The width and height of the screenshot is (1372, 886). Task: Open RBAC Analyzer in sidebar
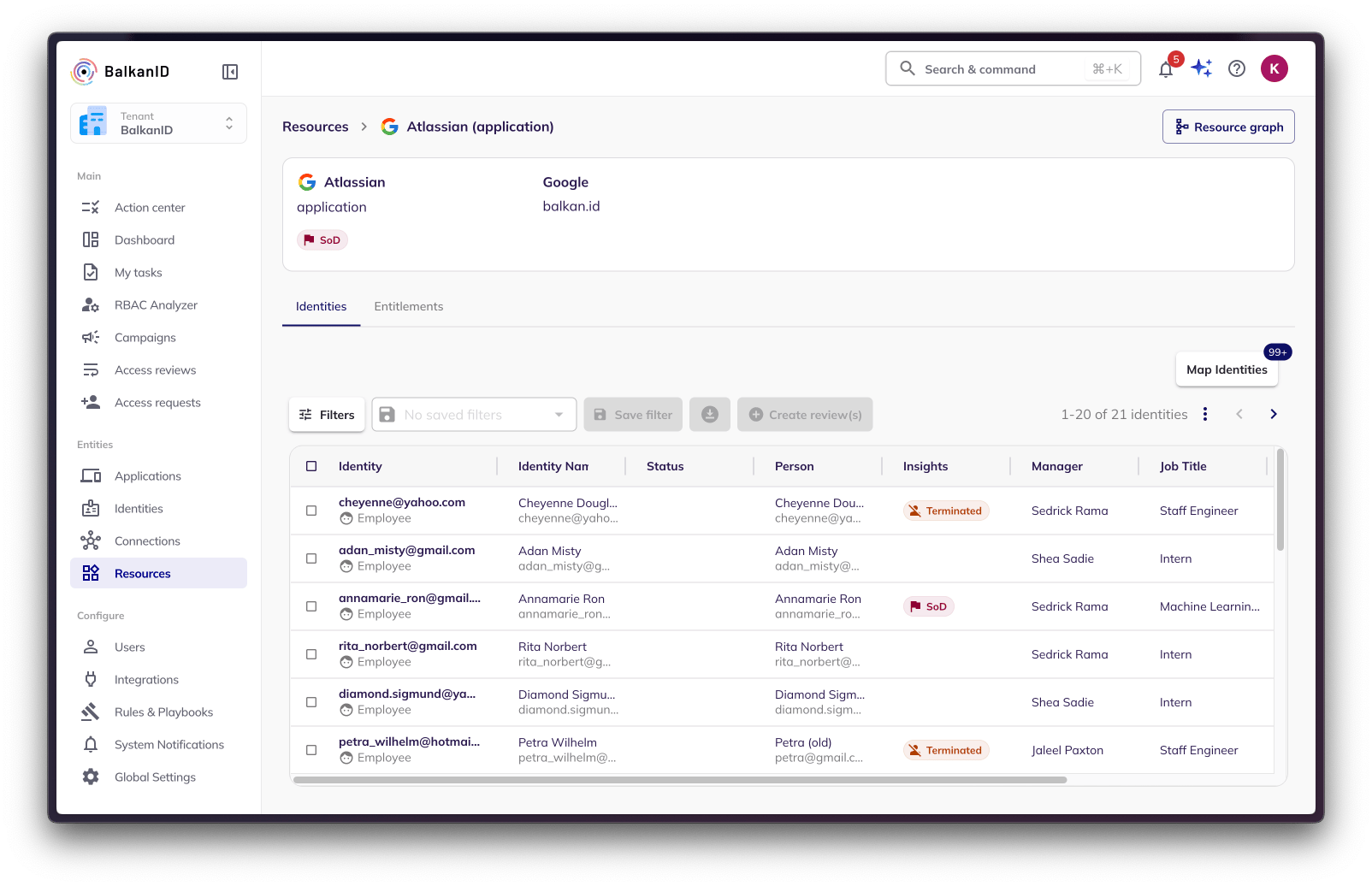pyautogui.click(x=156, y=305)
